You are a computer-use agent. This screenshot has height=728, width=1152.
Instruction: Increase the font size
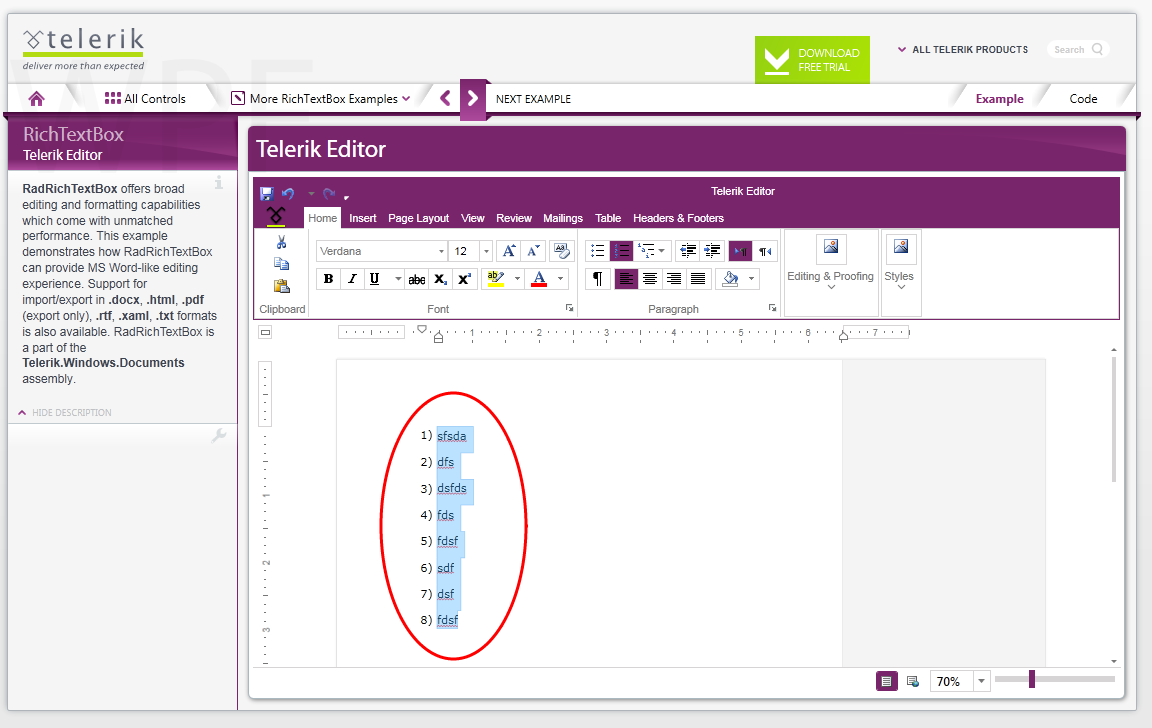(508, 251)
